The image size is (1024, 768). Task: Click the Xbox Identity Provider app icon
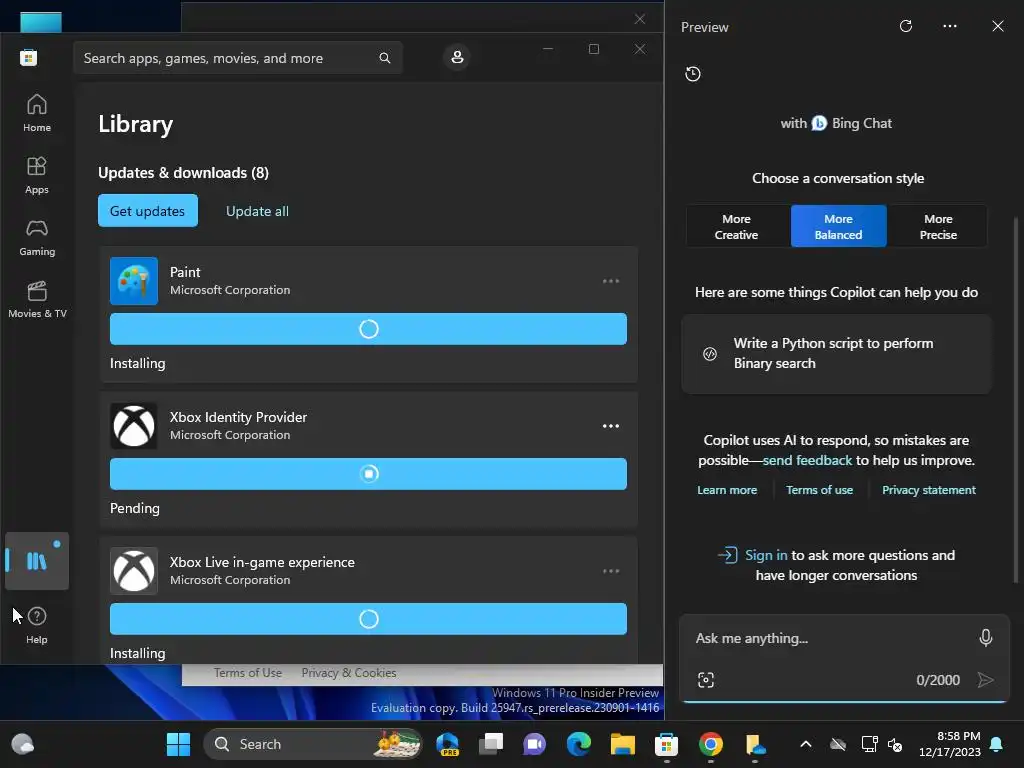point(134,426)
